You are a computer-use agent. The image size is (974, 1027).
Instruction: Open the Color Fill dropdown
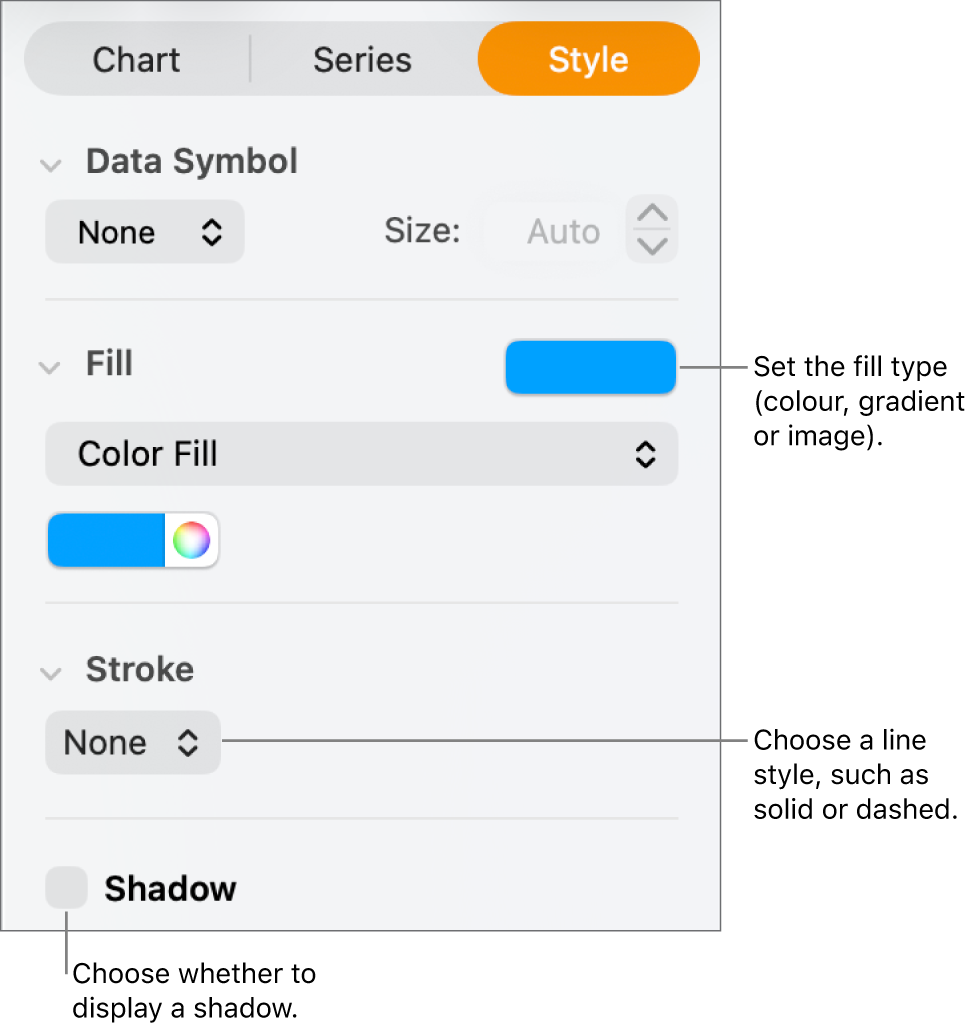click(x=361, y=454)
